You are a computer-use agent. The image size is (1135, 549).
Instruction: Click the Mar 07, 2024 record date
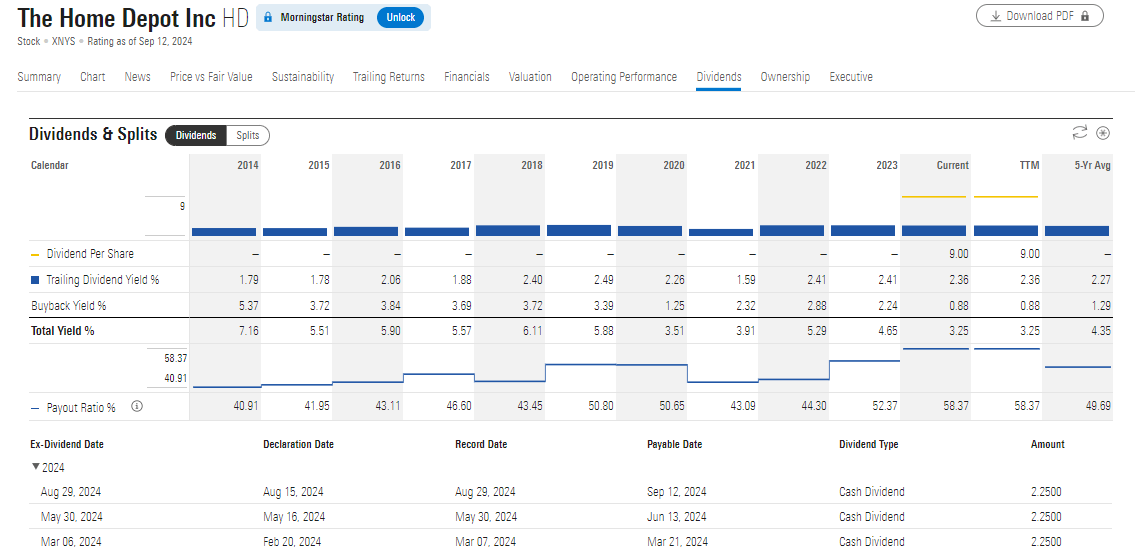tap(486, 541)
